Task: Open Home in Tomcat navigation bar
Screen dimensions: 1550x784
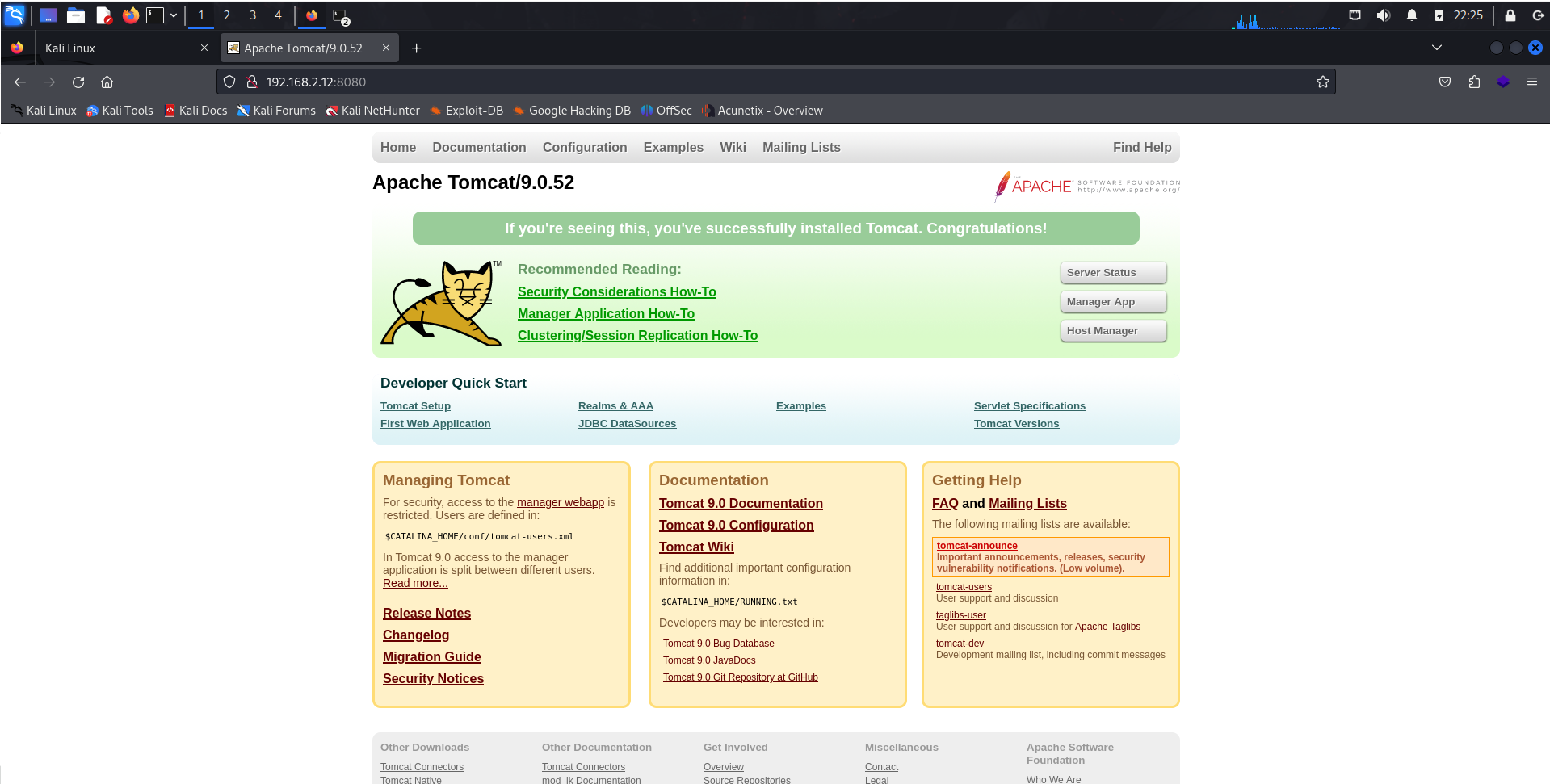Action: click(x=398, y=147)
